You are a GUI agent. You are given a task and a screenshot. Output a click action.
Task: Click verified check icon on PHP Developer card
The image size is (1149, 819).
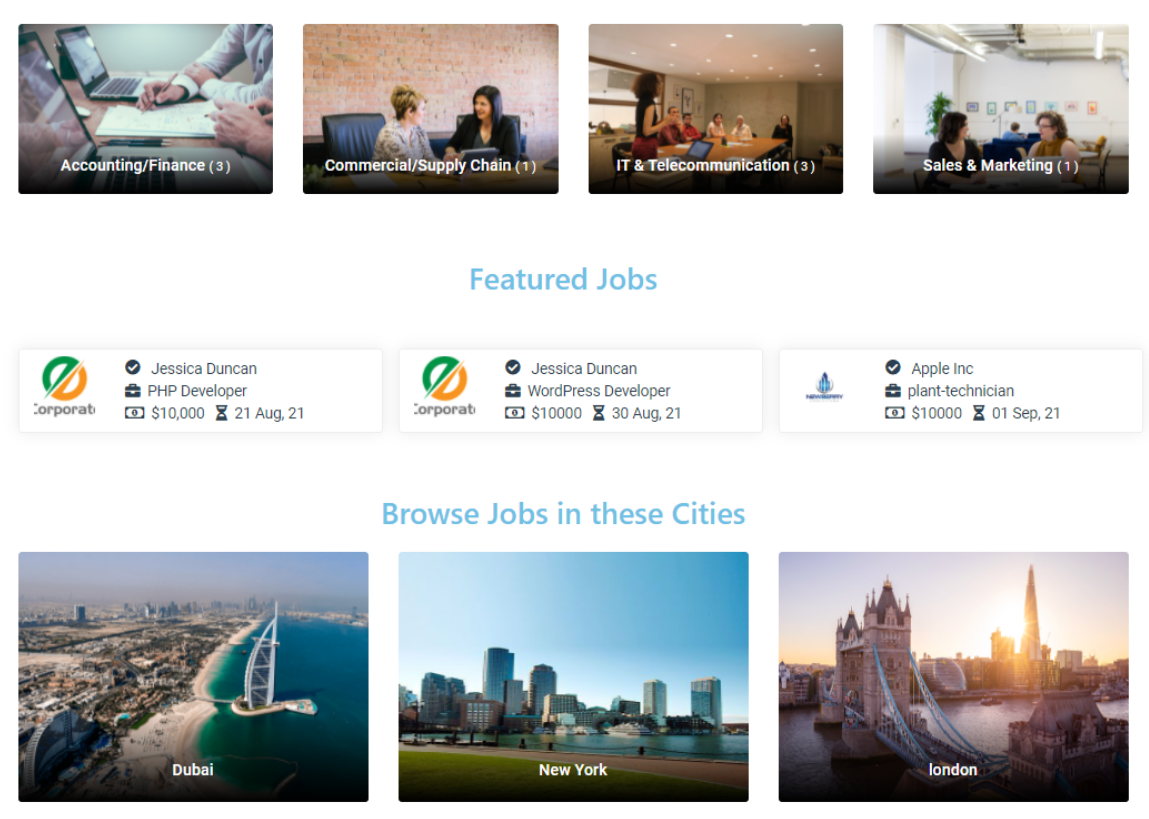click(x=133, y=367)
